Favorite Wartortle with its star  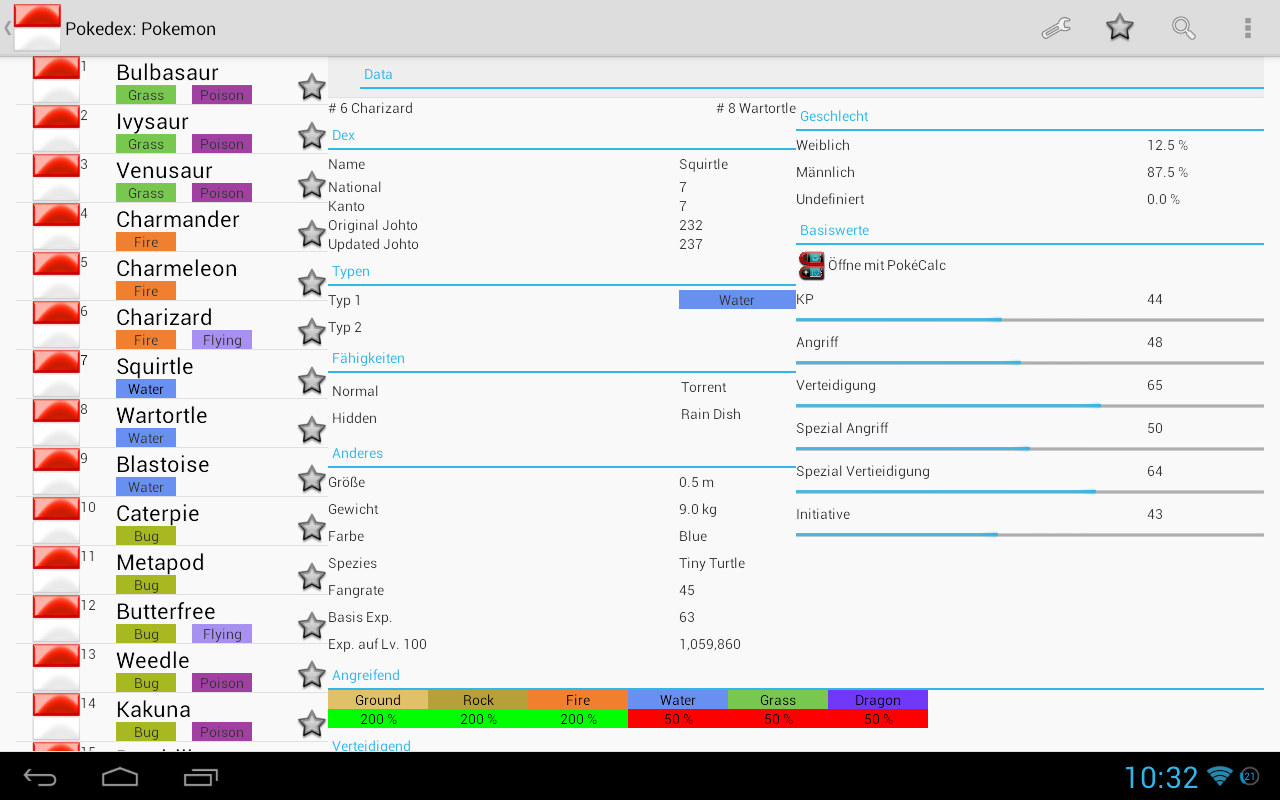(312, 430)
